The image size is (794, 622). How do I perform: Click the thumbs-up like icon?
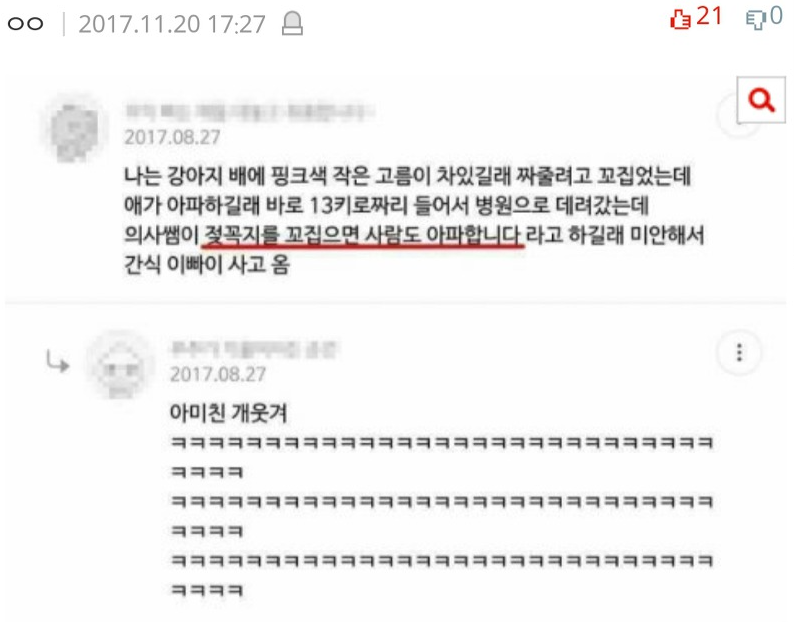click(x=680, y=20)
